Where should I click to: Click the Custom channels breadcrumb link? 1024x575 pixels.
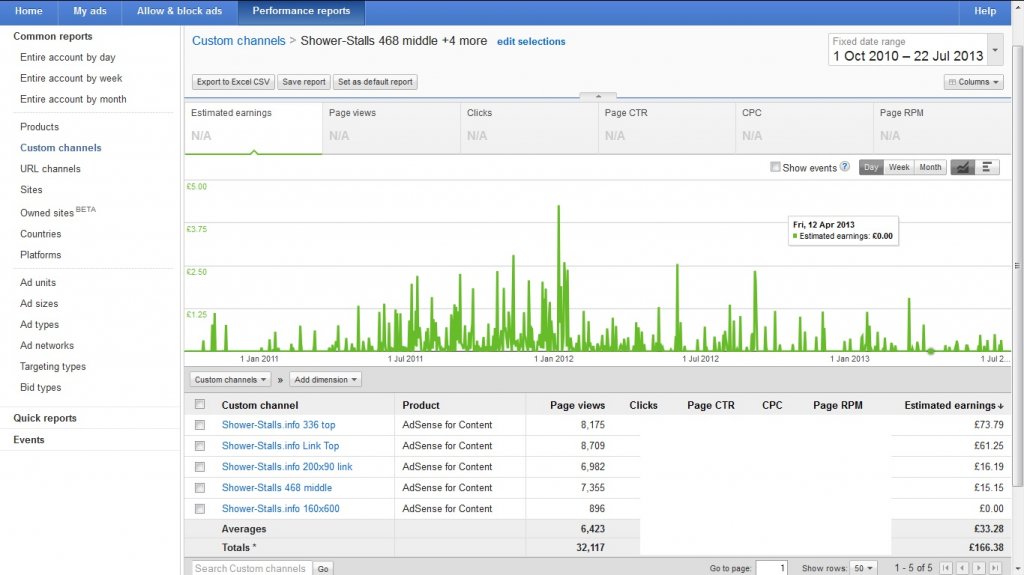(x=238, y=41)
